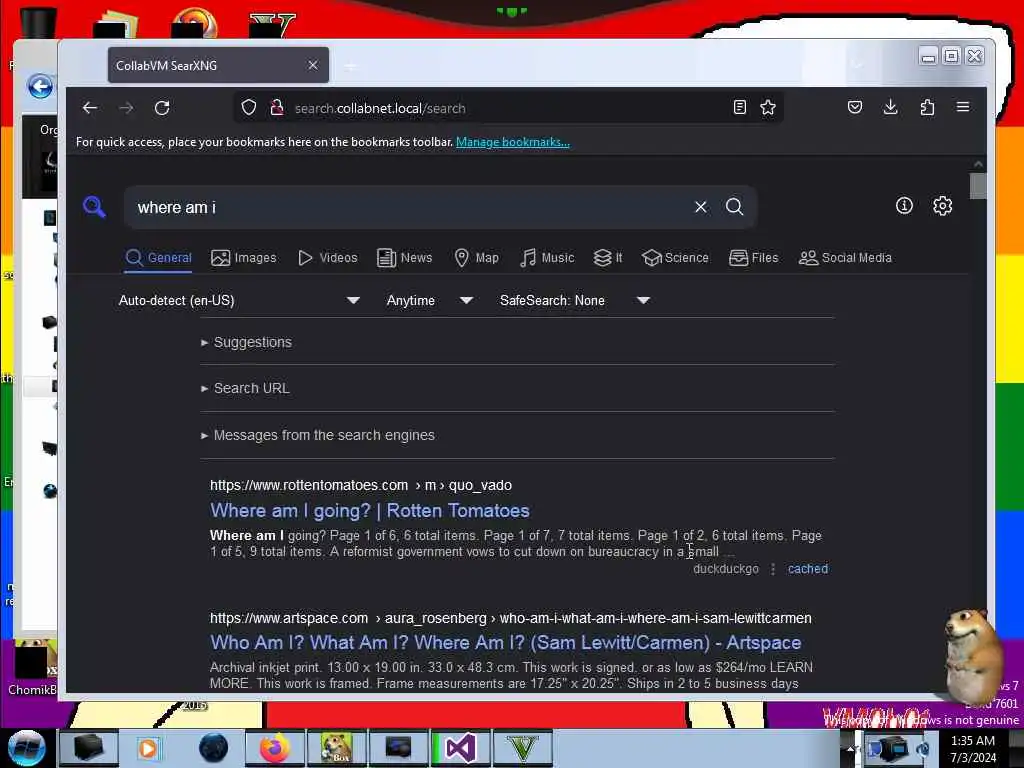
Task: Bookmark this page with the star icon
Action: point(768,108)
